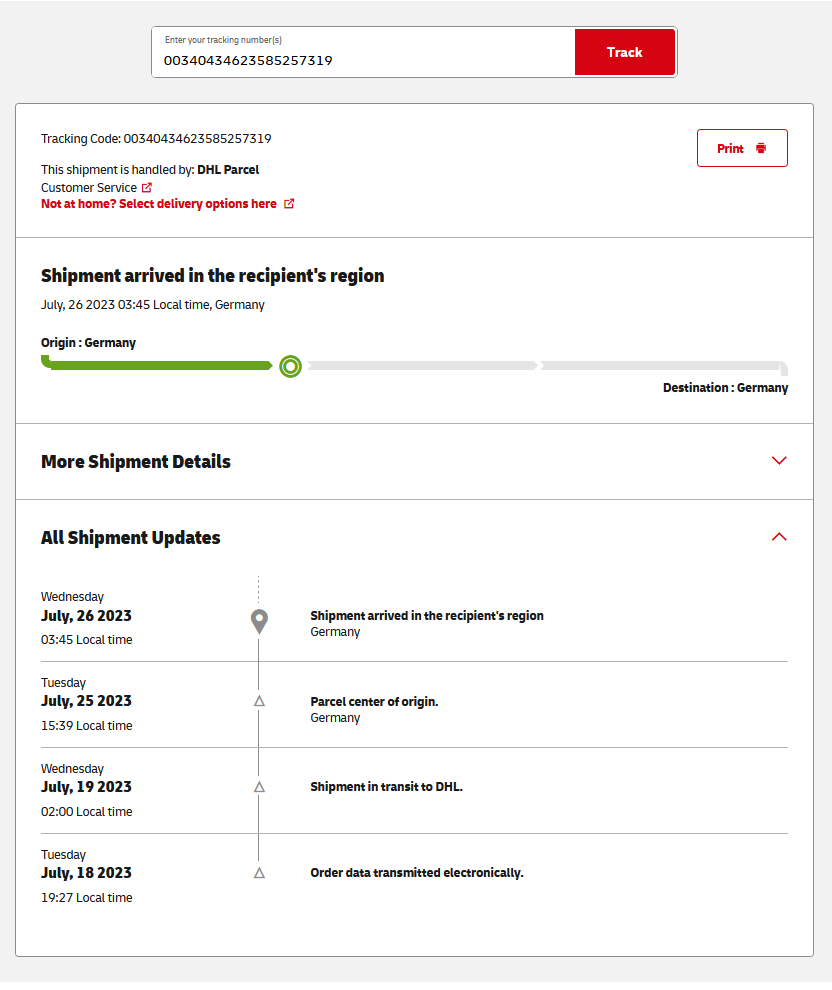Screen dimensions: 832x990
Task: Open Not at home delivery options link
Action: 159,204
